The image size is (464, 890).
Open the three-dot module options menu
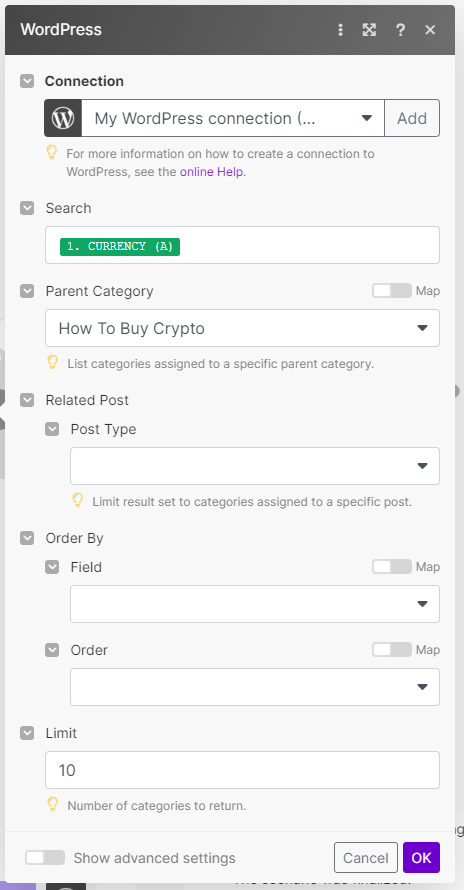point(340,30)
